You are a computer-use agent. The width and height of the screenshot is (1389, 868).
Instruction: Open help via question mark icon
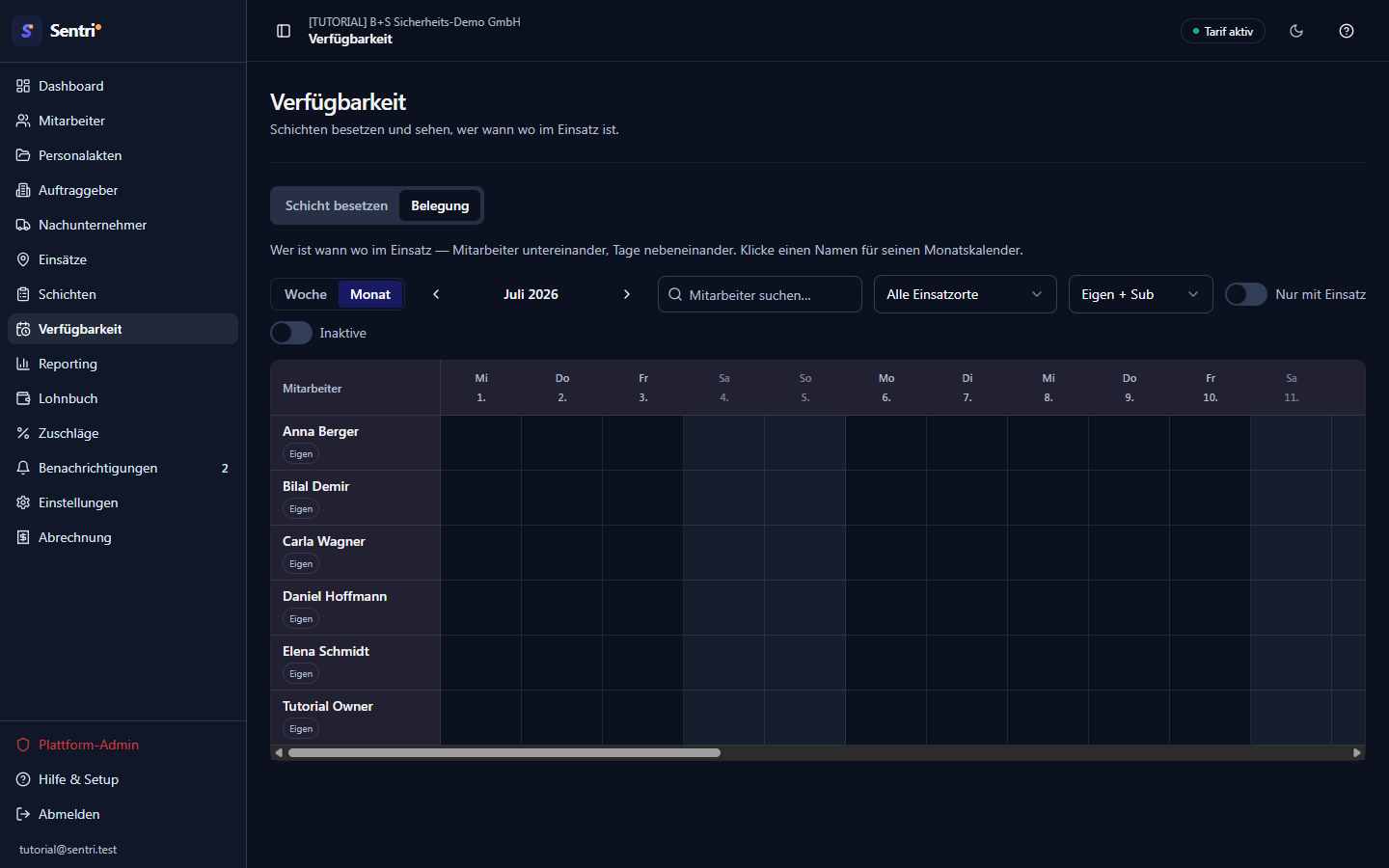pos(1347,31)
